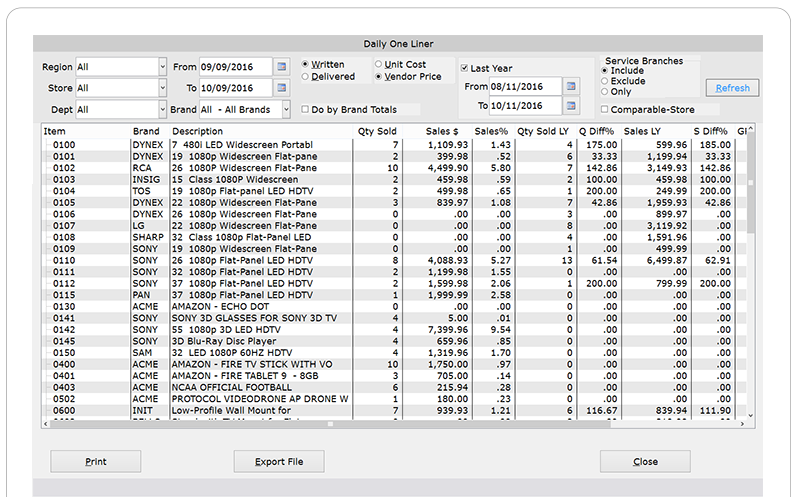
Task: Sort by Qty Sold LY column header
Action: click(x=543, y=131)
